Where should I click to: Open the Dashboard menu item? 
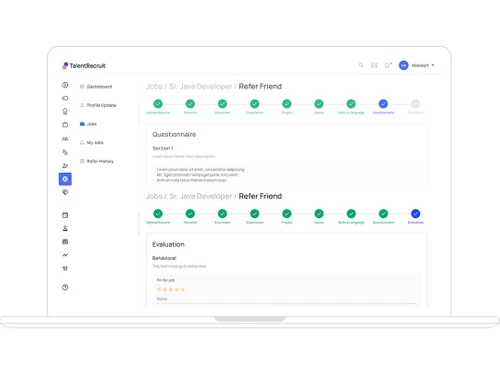96,87
